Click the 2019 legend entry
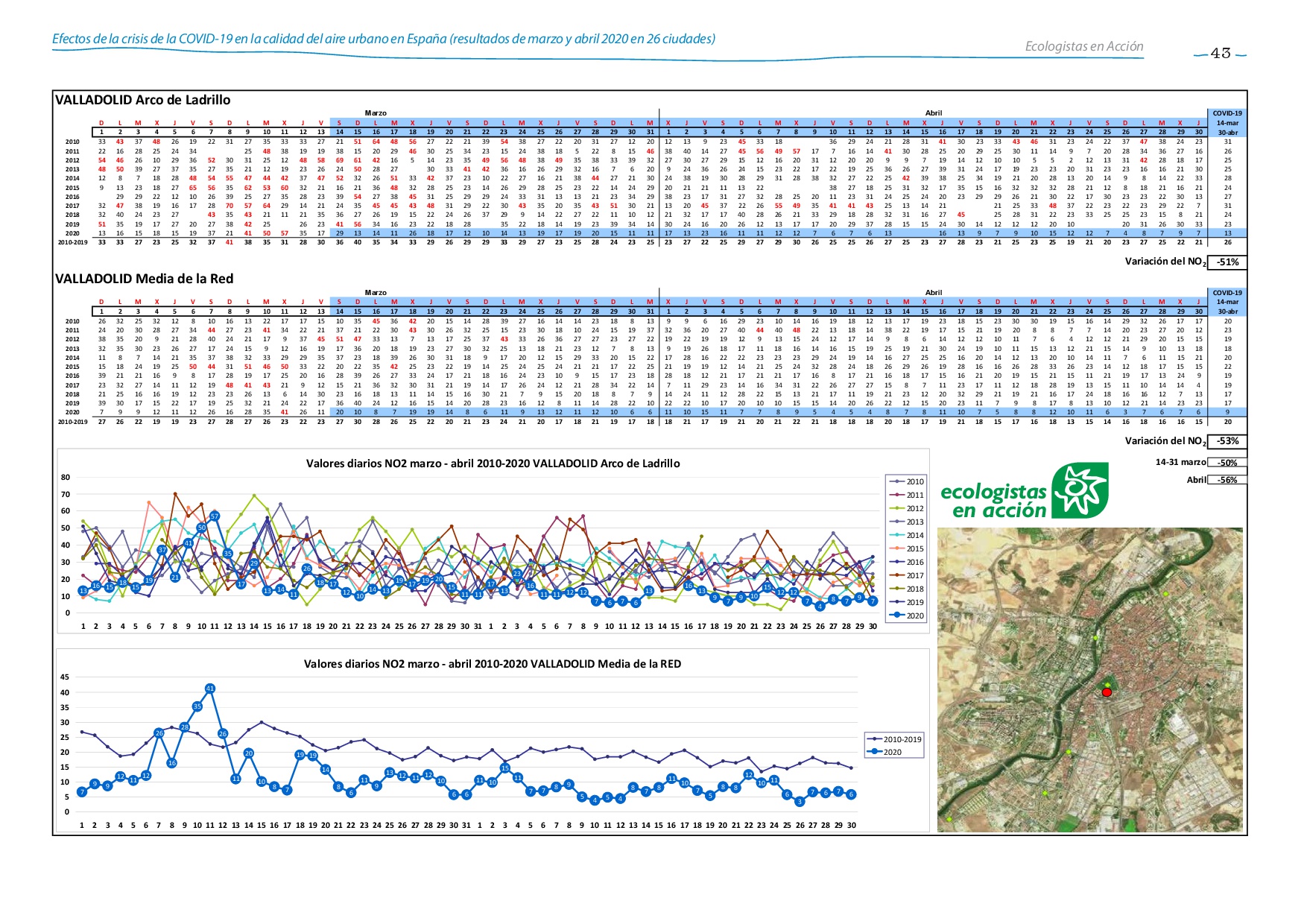1307x924 pixels. (x=905, y=602)
